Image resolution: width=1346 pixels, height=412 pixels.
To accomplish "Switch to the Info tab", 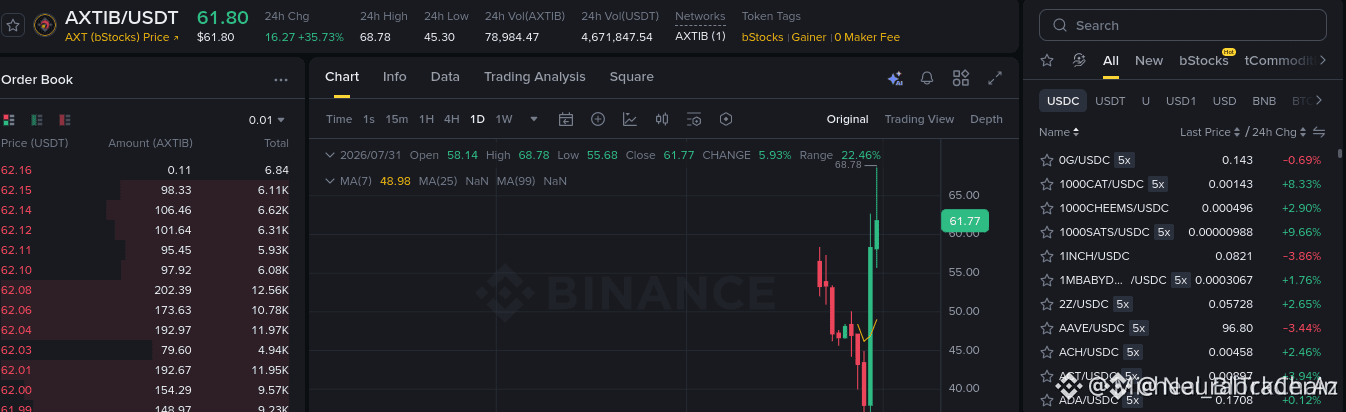I will coord(395,77).
